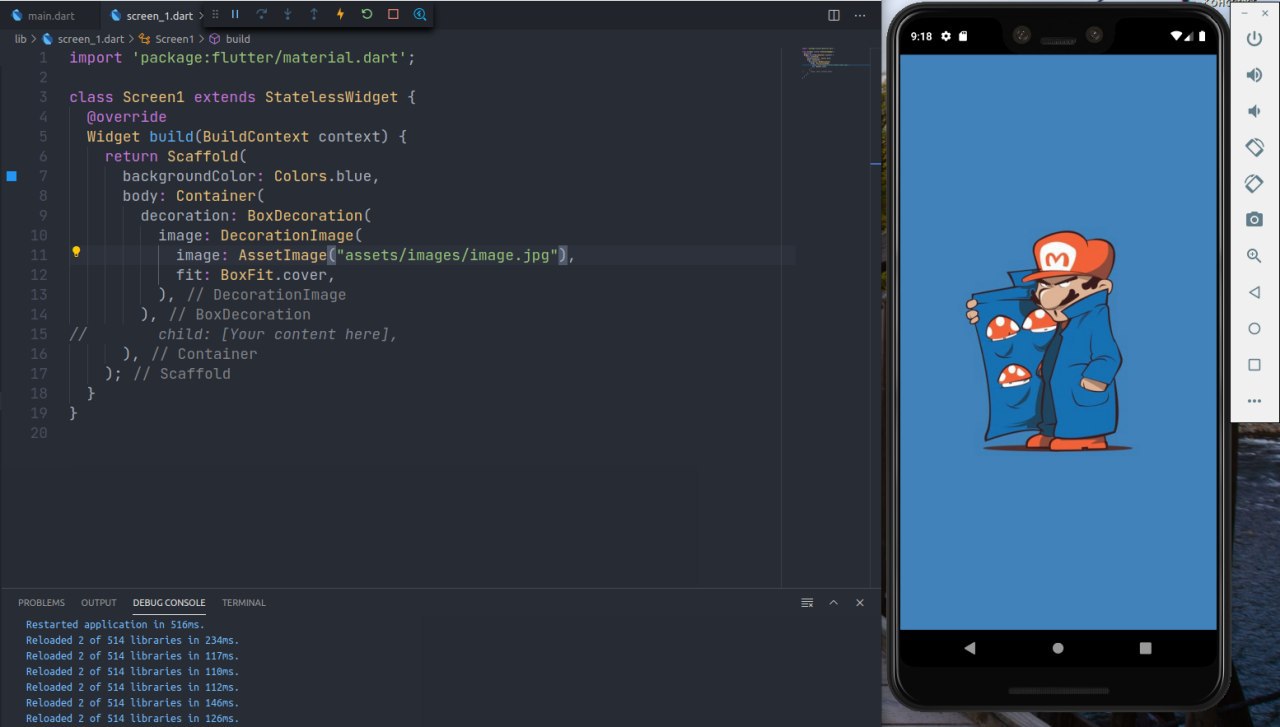Close the emulator toolbar window
Screen dimensions: 1280x727
point(1266,15)
